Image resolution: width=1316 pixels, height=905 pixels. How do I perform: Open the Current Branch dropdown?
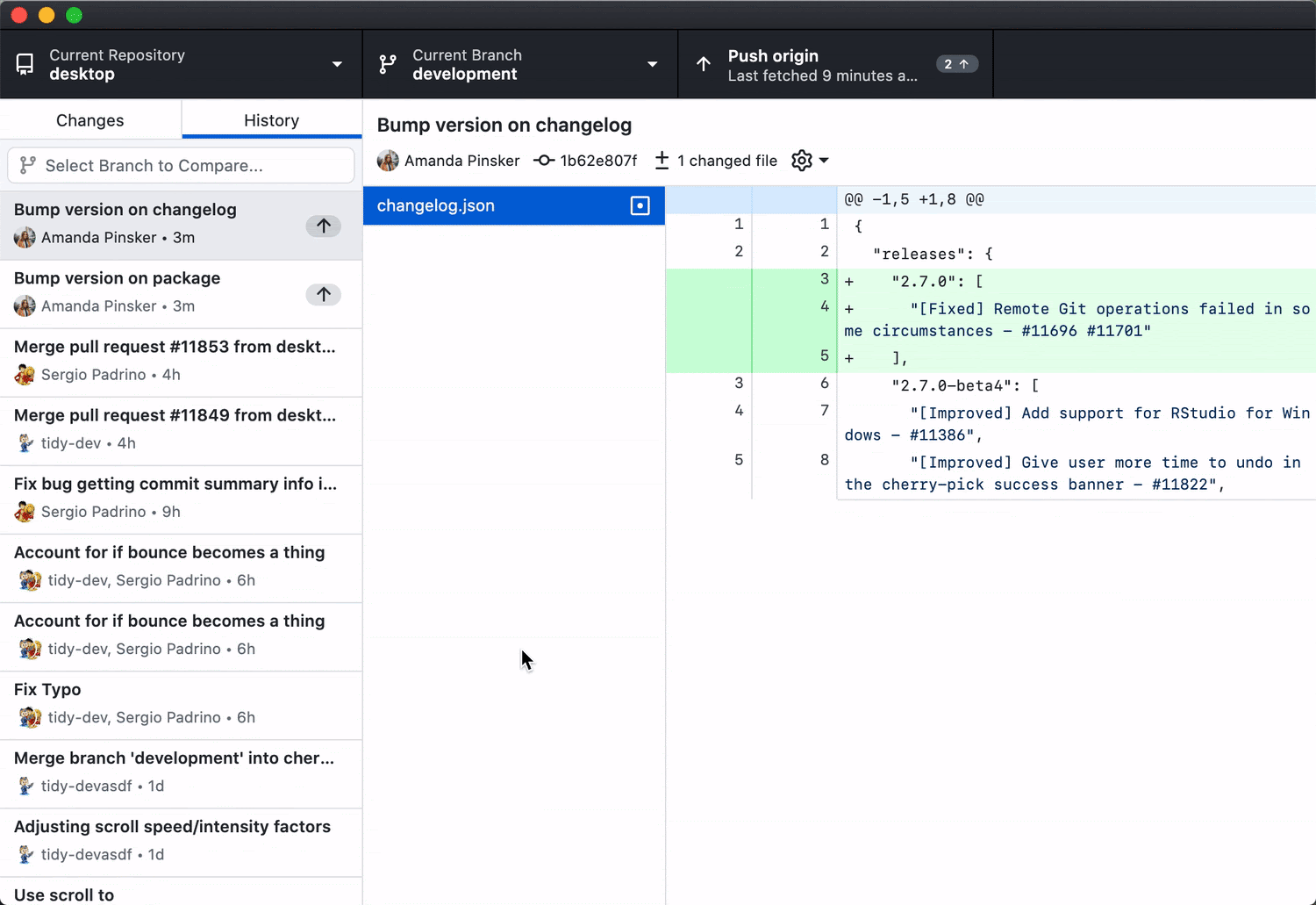coord(652,64)
